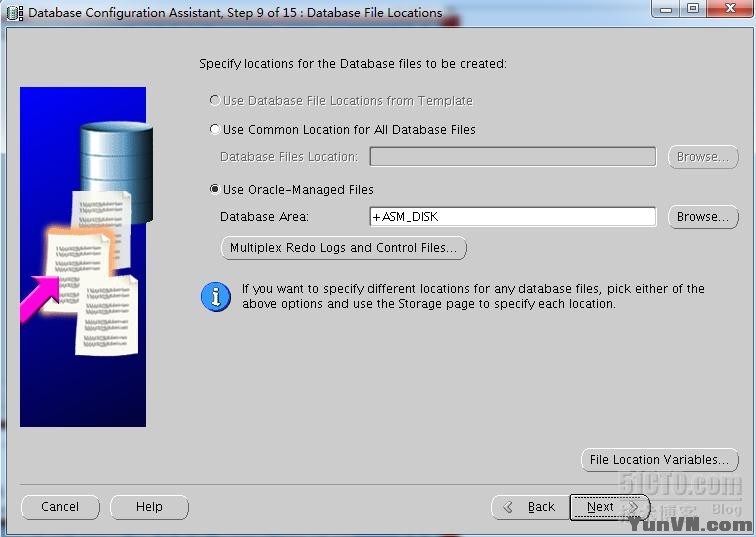Click the 'Database Files Location:' label
756x537 pixels.
[x=289, y=157]
